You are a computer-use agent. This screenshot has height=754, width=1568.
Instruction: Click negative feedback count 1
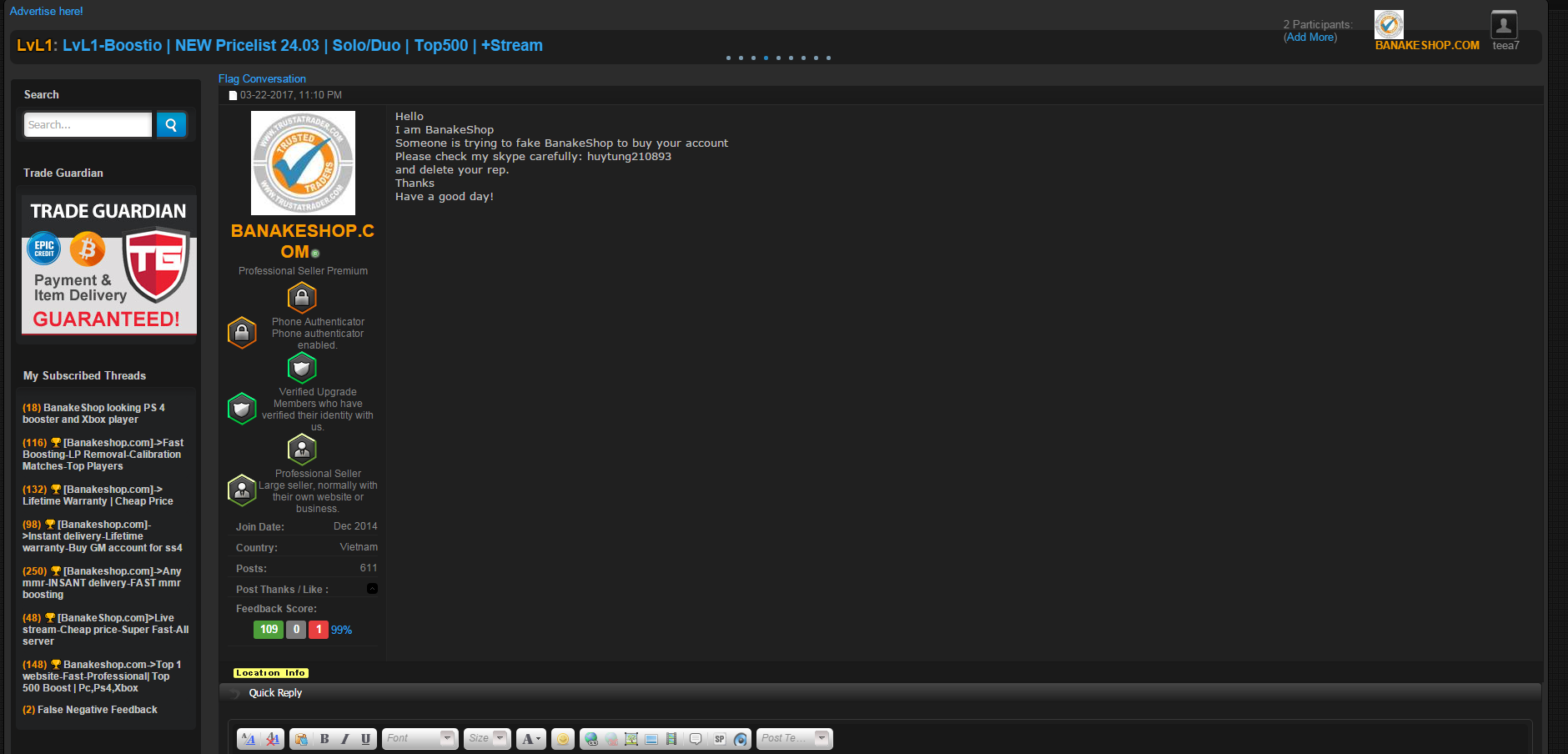coord(319,630)
